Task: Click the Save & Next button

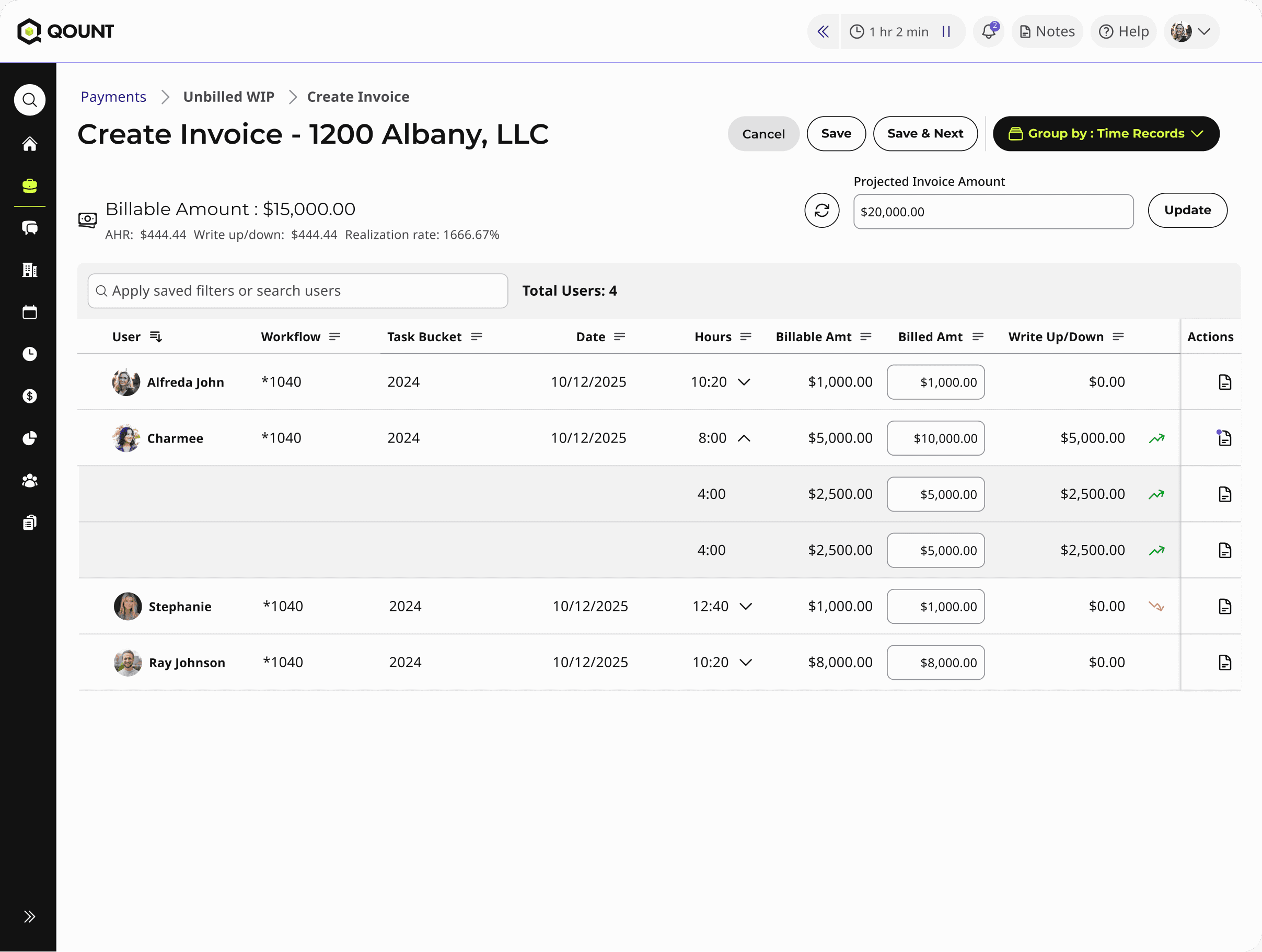Action: pyautogui.click(x=925, y=133)
